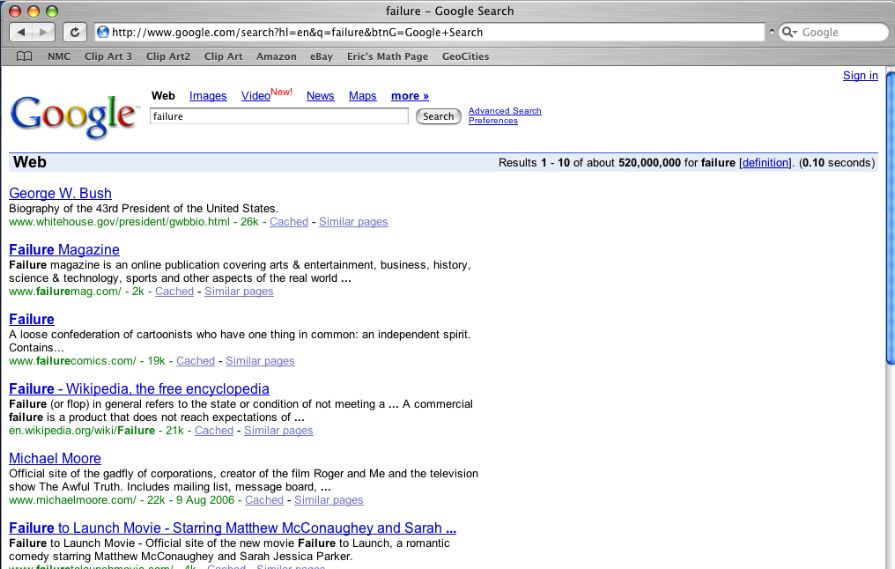Open Clip Art2 bookmark
The image size is (895, 569).
(x=168, y=57)
